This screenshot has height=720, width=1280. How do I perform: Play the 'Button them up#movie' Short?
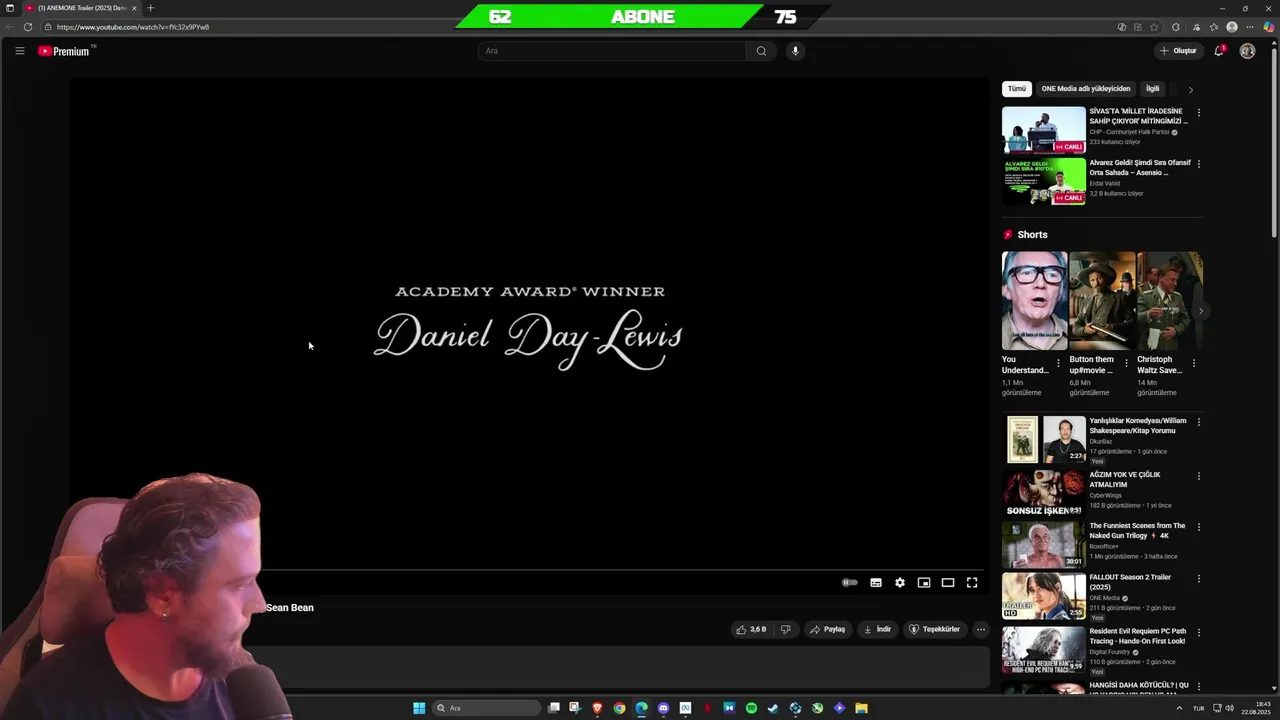click(x=1102, y=300)
